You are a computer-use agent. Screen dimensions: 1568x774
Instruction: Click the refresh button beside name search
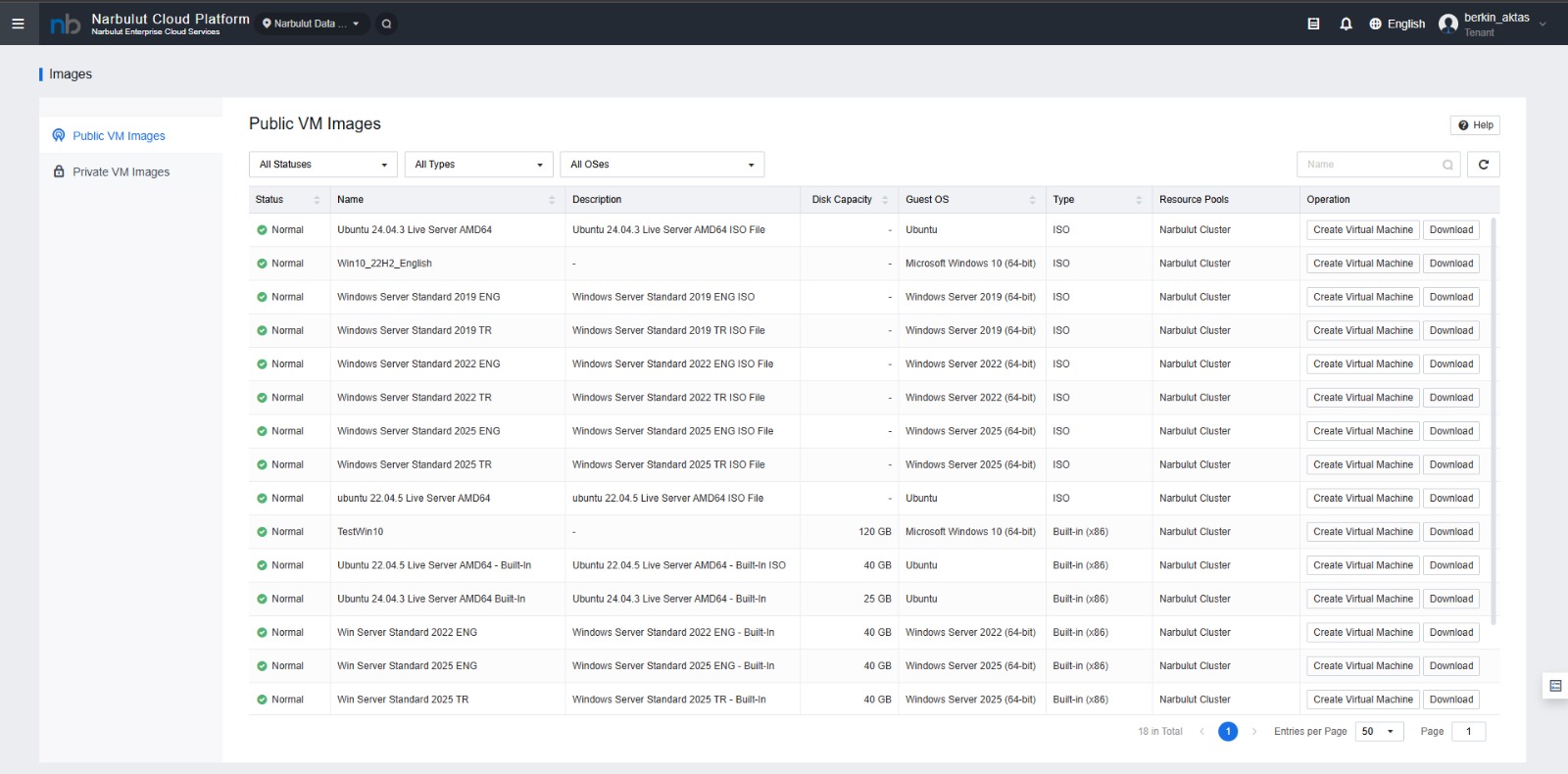tap(1483, 165)
